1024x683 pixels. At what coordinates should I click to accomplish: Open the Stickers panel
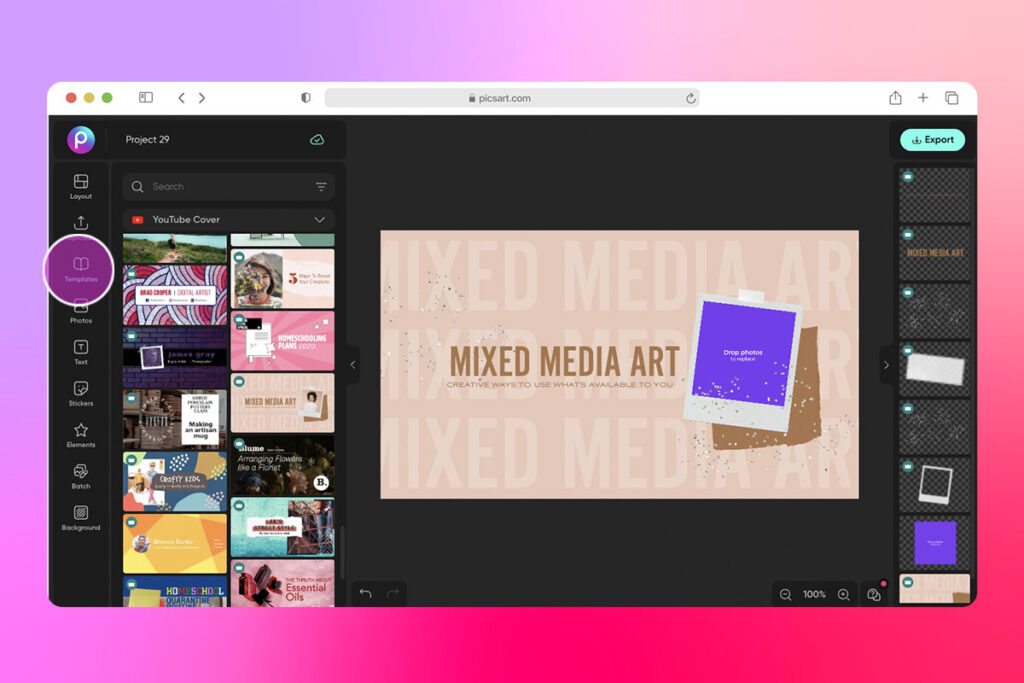click(80, 394)
